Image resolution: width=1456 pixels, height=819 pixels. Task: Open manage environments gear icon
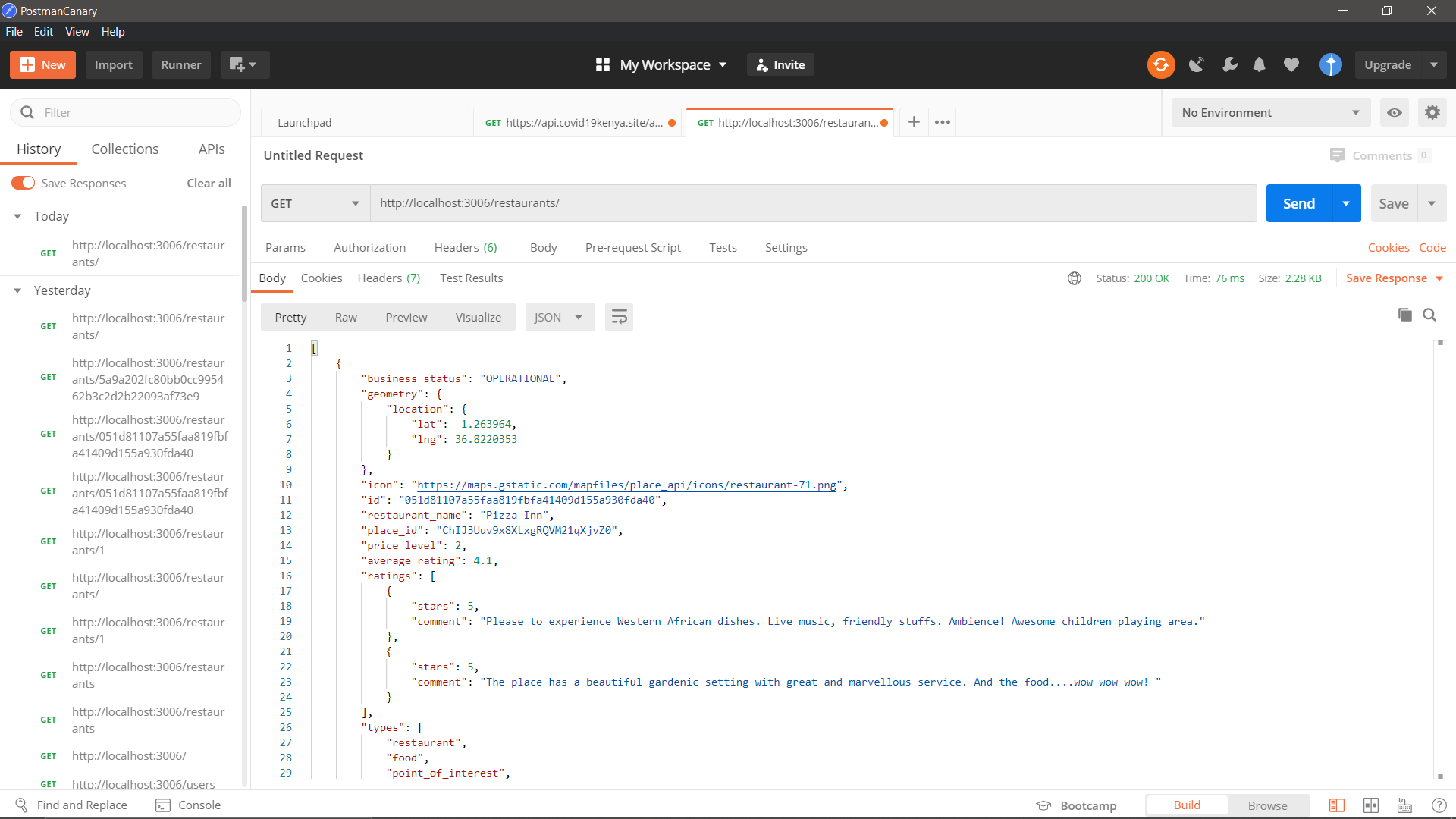[x=1432, y=113]
